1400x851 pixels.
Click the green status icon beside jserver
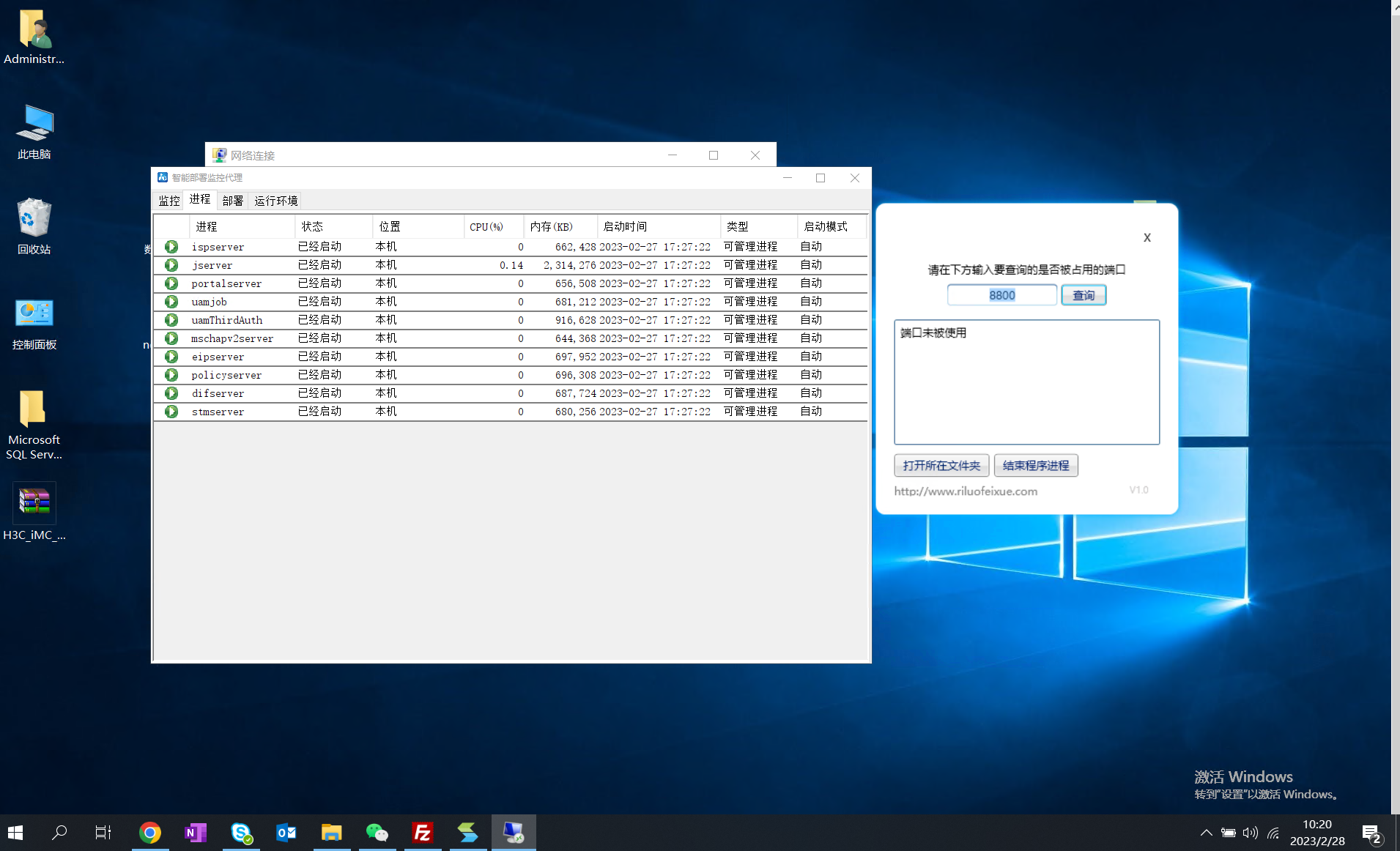point(171,265)
